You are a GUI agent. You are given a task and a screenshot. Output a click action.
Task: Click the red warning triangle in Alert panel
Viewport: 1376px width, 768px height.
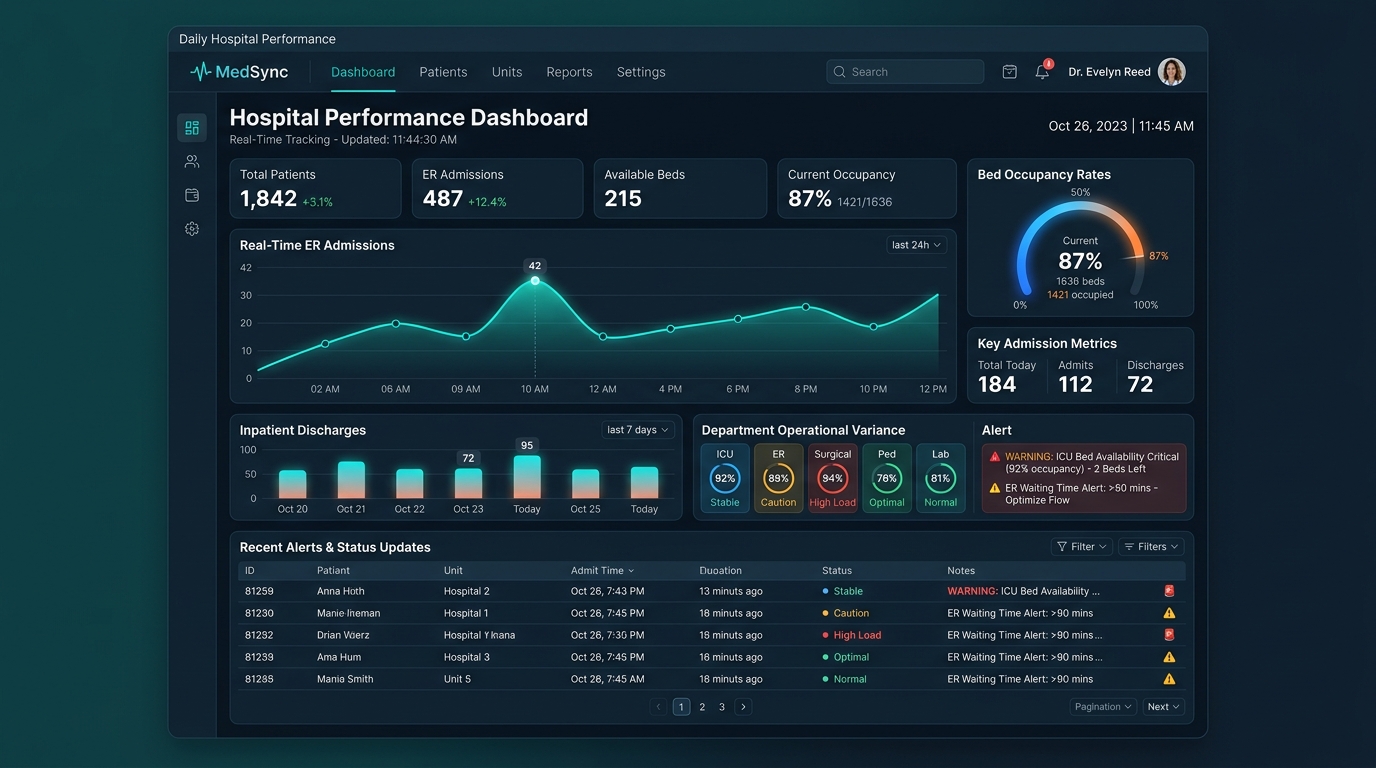(x=995, y=457)
